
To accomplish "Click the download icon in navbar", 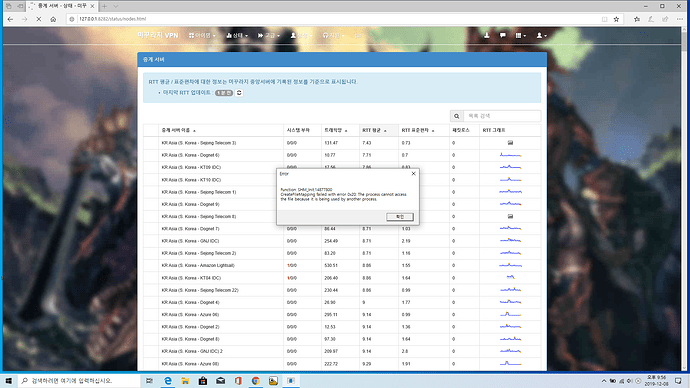I will 487,35.
